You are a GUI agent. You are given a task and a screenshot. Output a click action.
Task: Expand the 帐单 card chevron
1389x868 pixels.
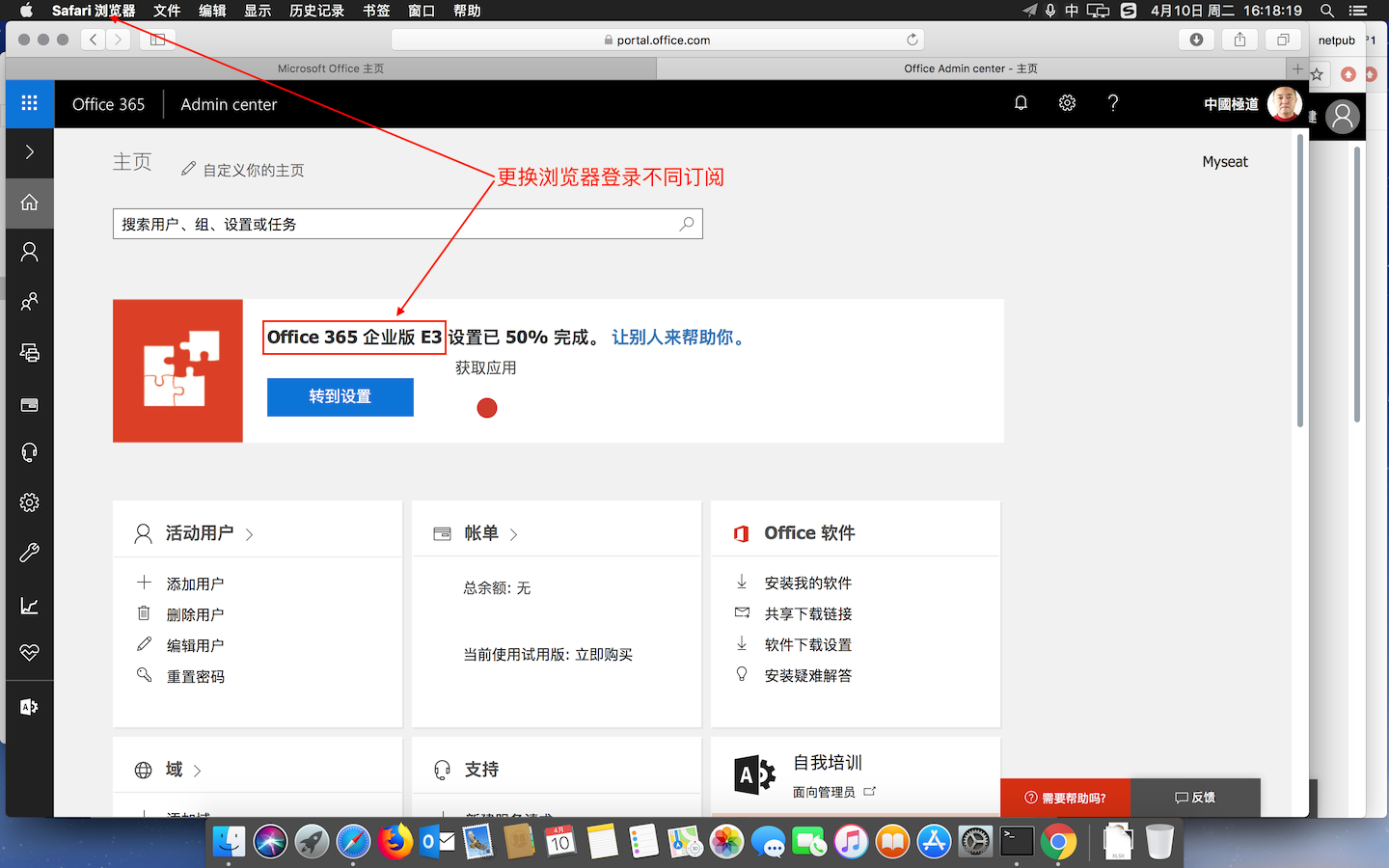click(x=513, y=534)
